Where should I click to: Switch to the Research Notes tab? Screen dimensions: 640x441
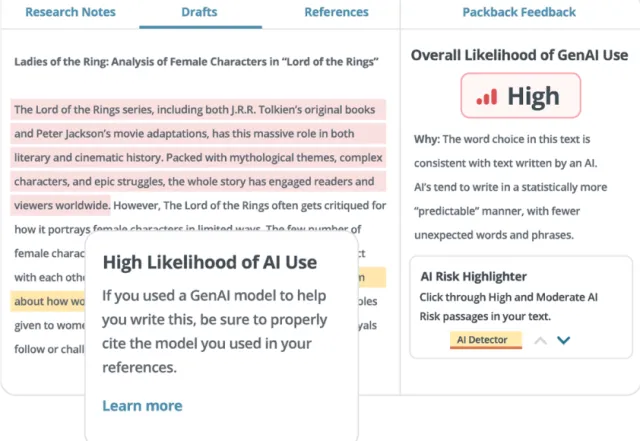coord(70,12)
